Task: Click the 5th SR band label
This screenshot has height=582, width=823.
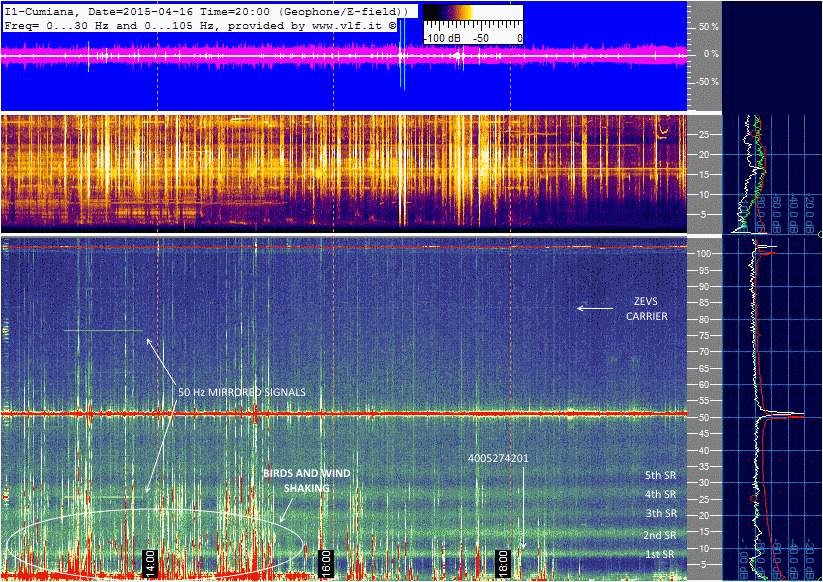Action: click(x=659, y=475)
